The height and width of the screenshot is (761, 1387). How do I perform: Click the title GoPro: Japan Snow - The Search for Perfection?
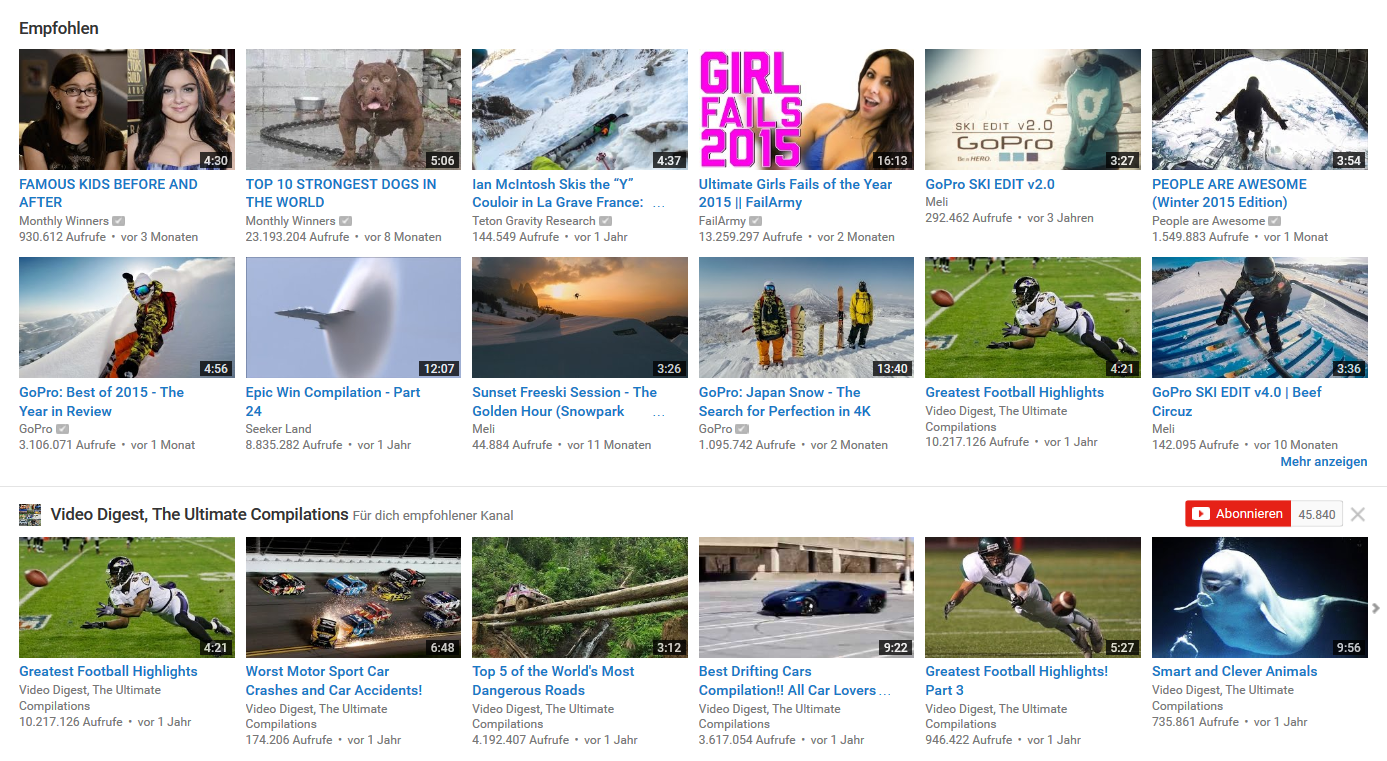tap(785, 402)
